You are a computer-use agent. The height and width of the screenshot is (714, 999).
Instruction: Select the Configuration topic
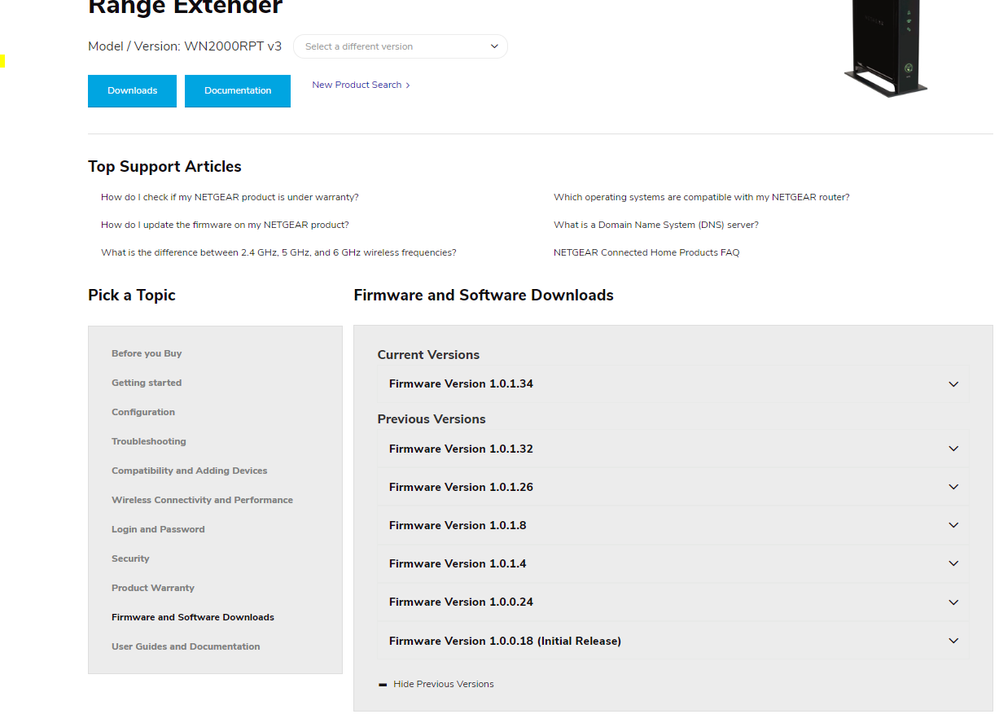point(143,412)
